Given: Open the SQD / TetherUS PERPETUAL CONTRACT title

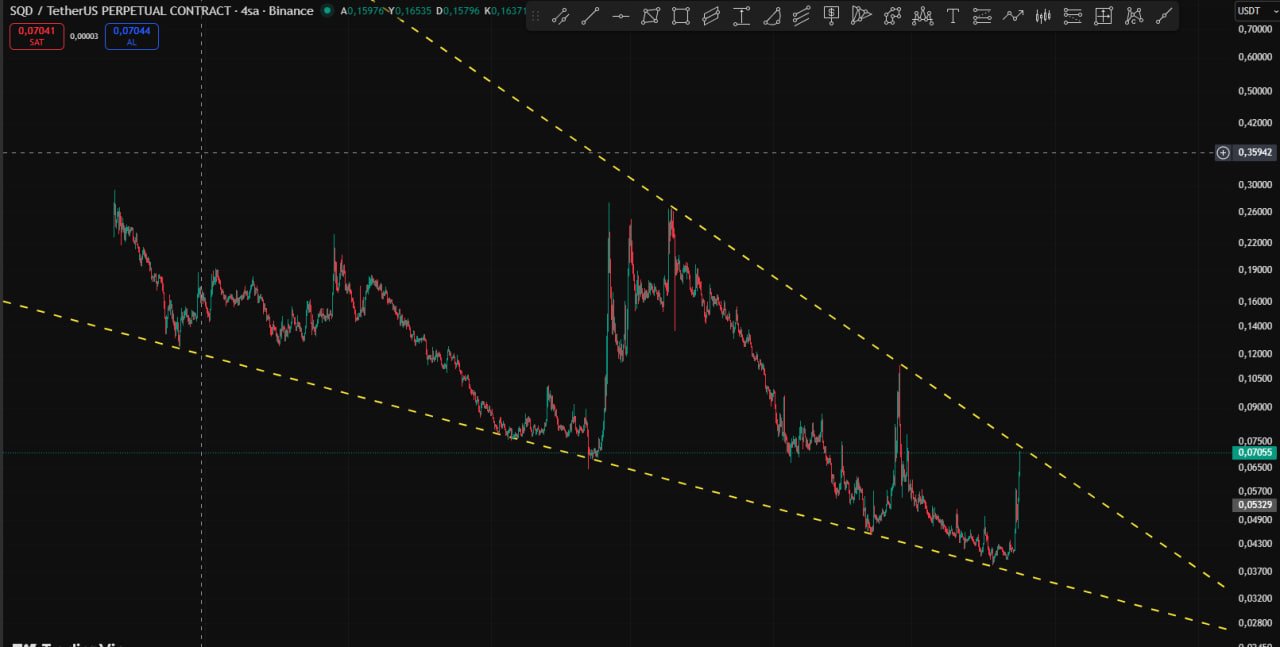Looking at the screenshot, I should click(161, 11).
